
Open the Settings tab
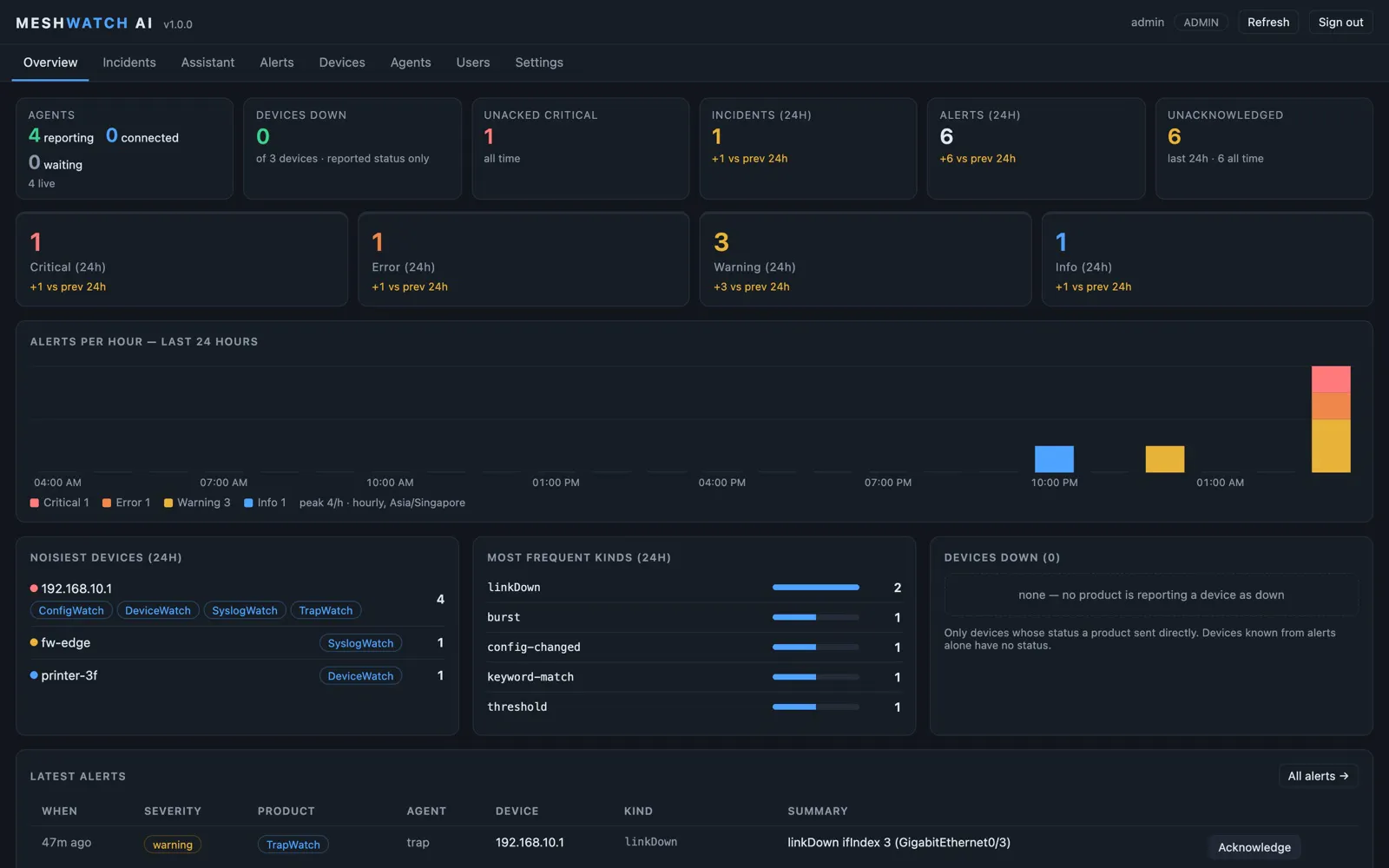tap(539, 62)
